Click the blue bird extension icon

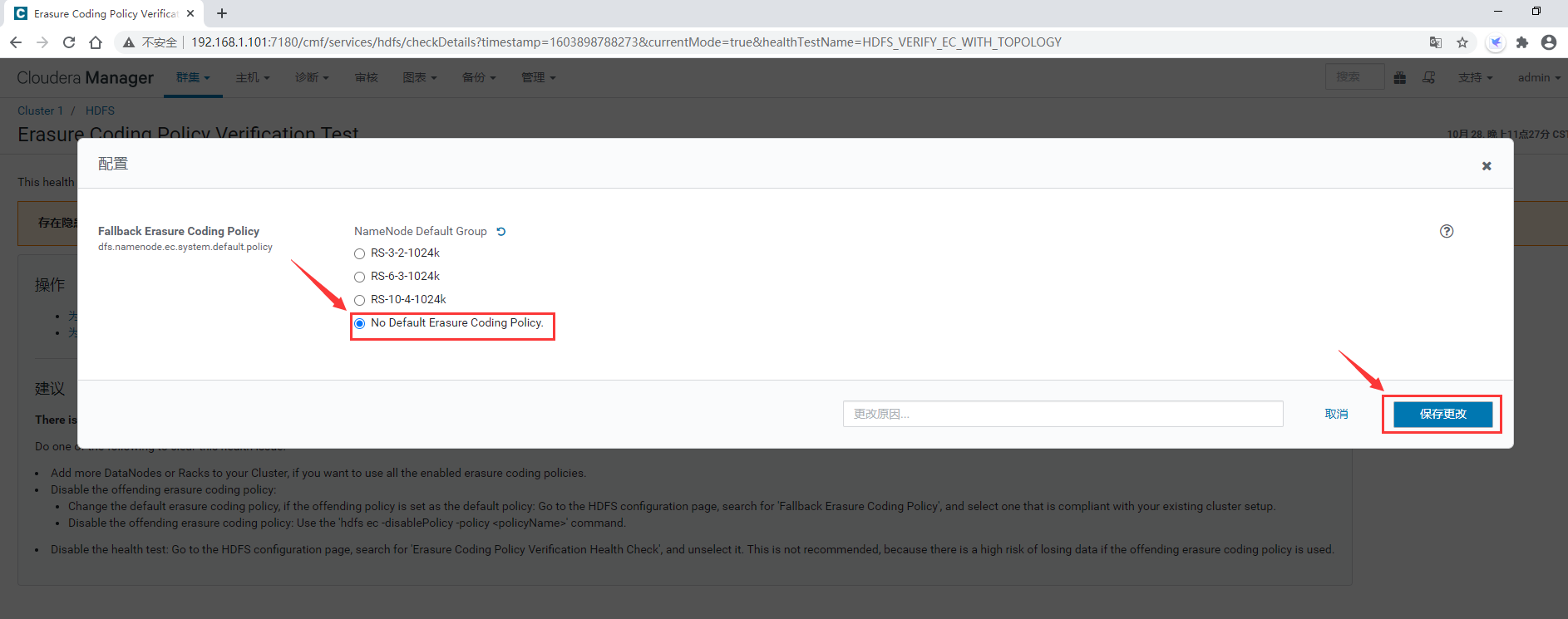coord(1496,42)
